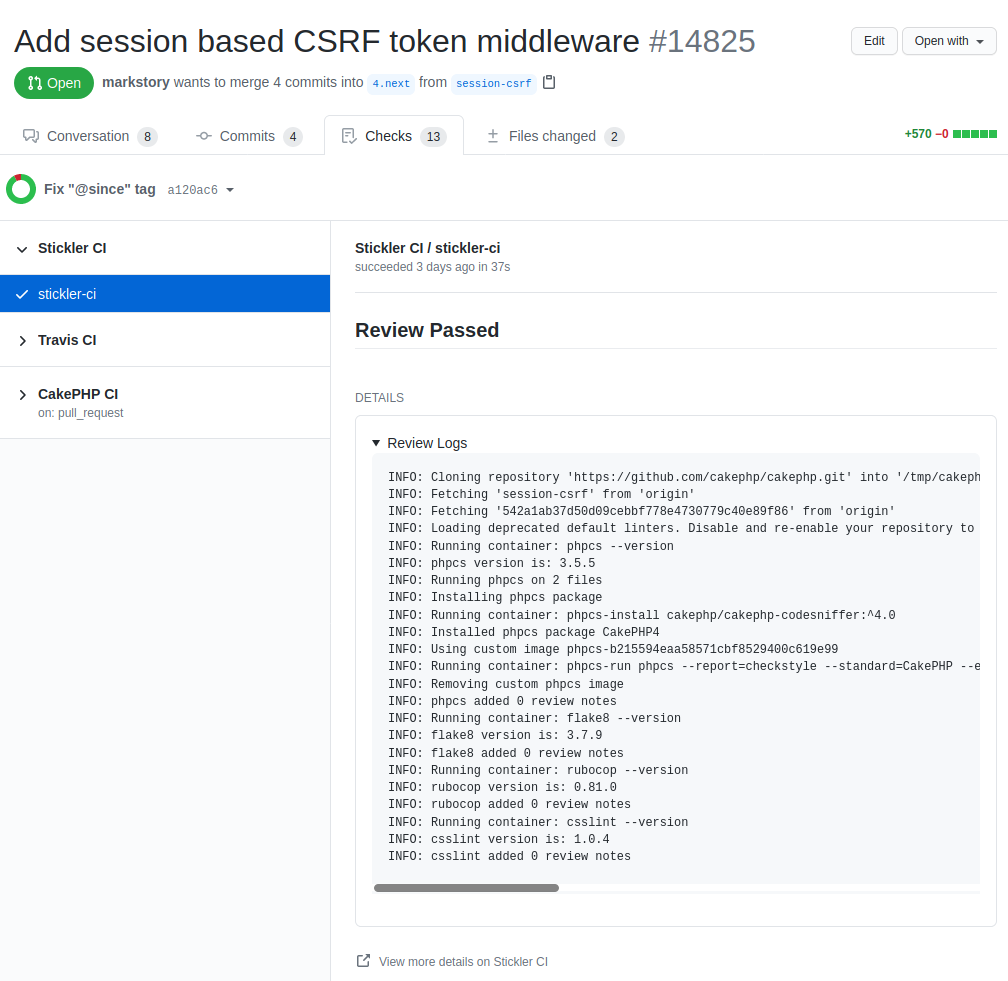Click the checkmark beside stickler-ci
This screenshot has height=981, width=1008.
[x=22, y=294]
